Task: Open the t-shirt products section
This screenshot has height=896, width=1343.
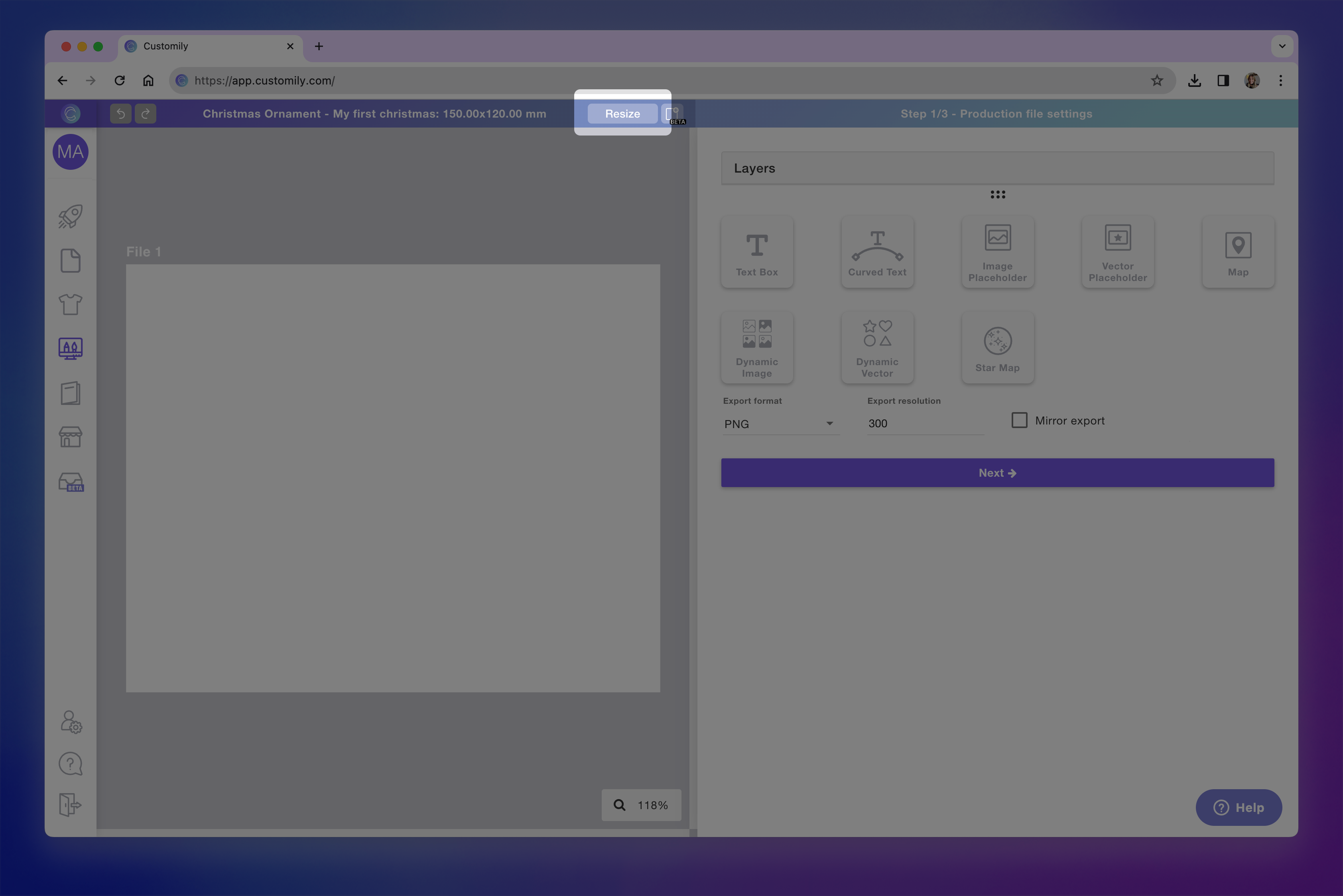Action: 70,305
